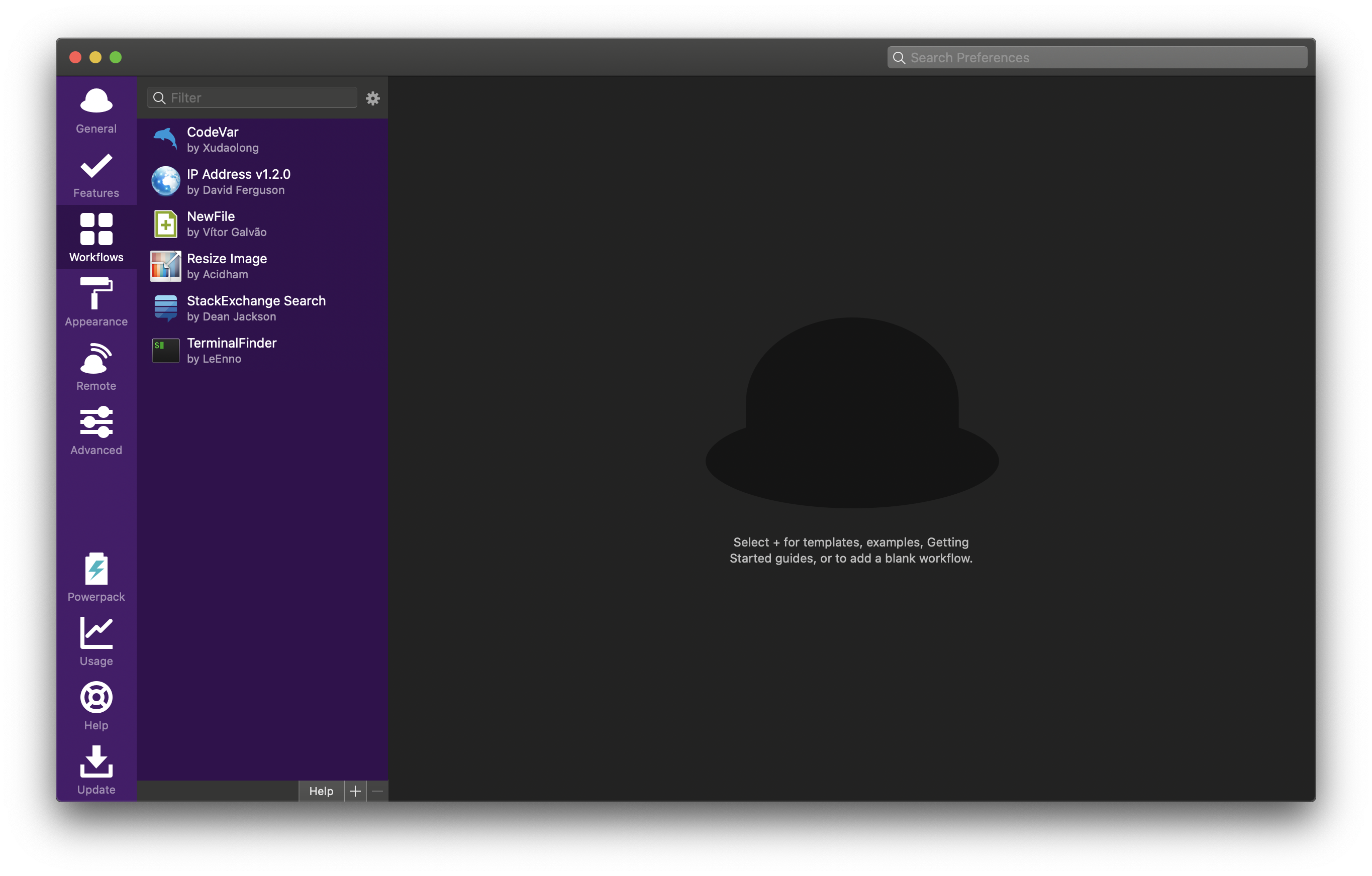Click the Resize Image workflow icon
1372x876 pixels.
pyautogui.click(x=166, y=266)
